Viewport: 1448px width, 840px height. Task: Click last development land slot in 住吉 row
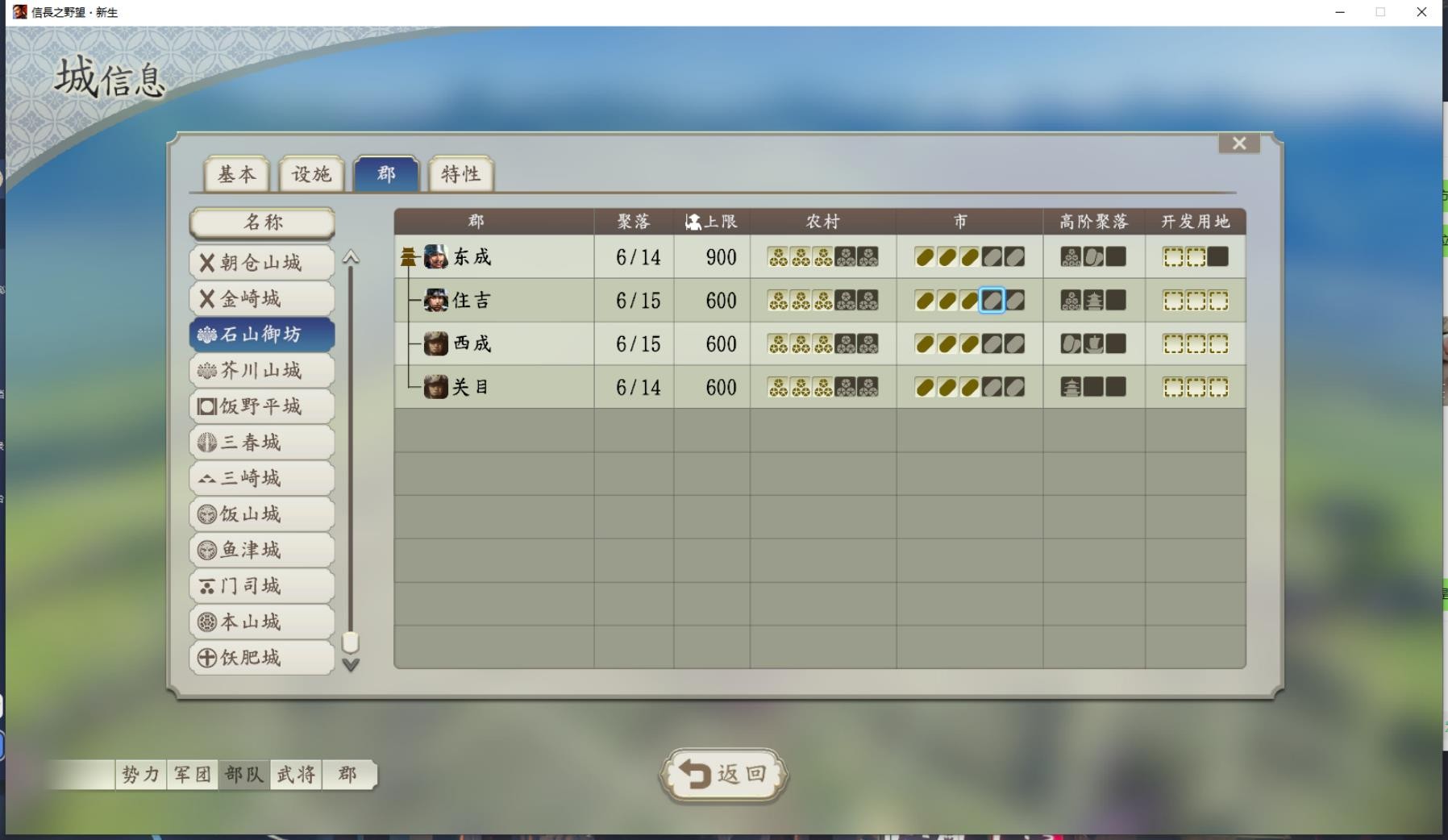click(1218, 301)
